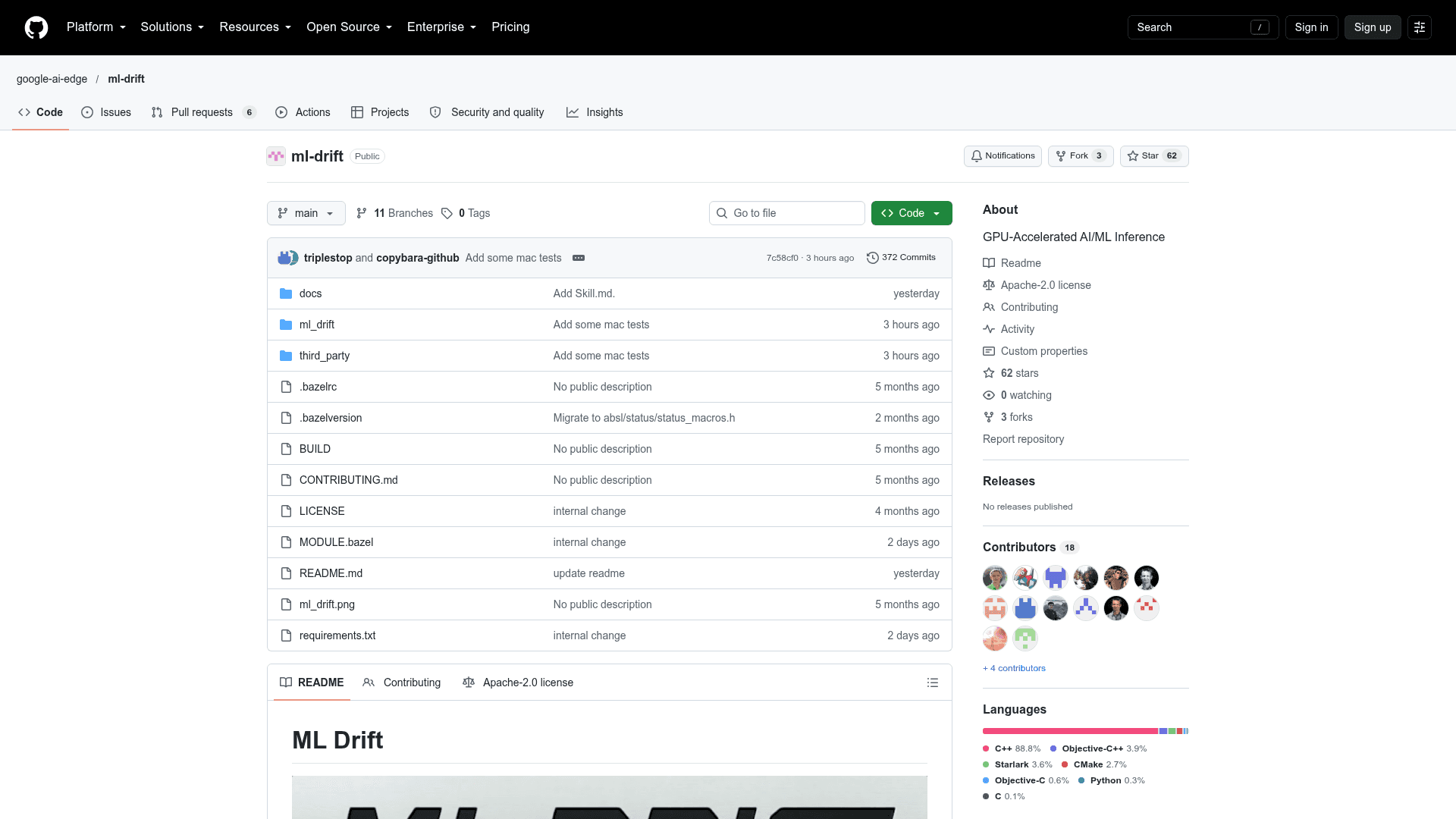Viewport: 1456px width, 819px height.
Task: Star the ml-drift repository
Action: coord(1154,156)
